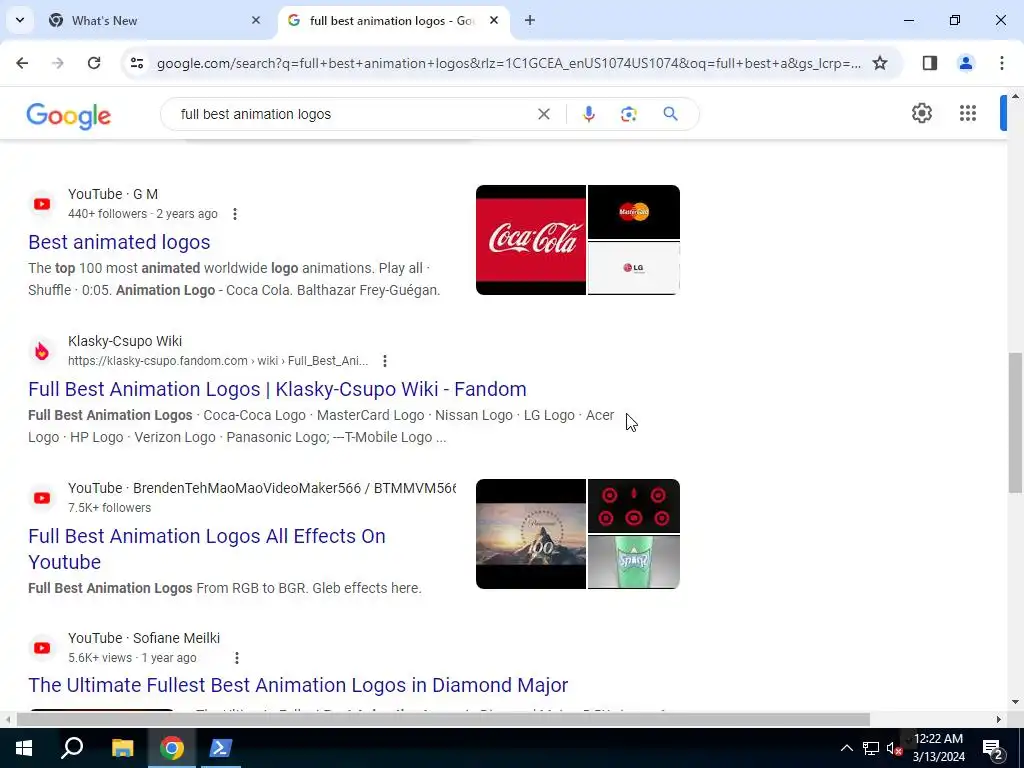1024x768 pixels.
Task: Start a voice search with the microphone
Action: coord(588,114)
